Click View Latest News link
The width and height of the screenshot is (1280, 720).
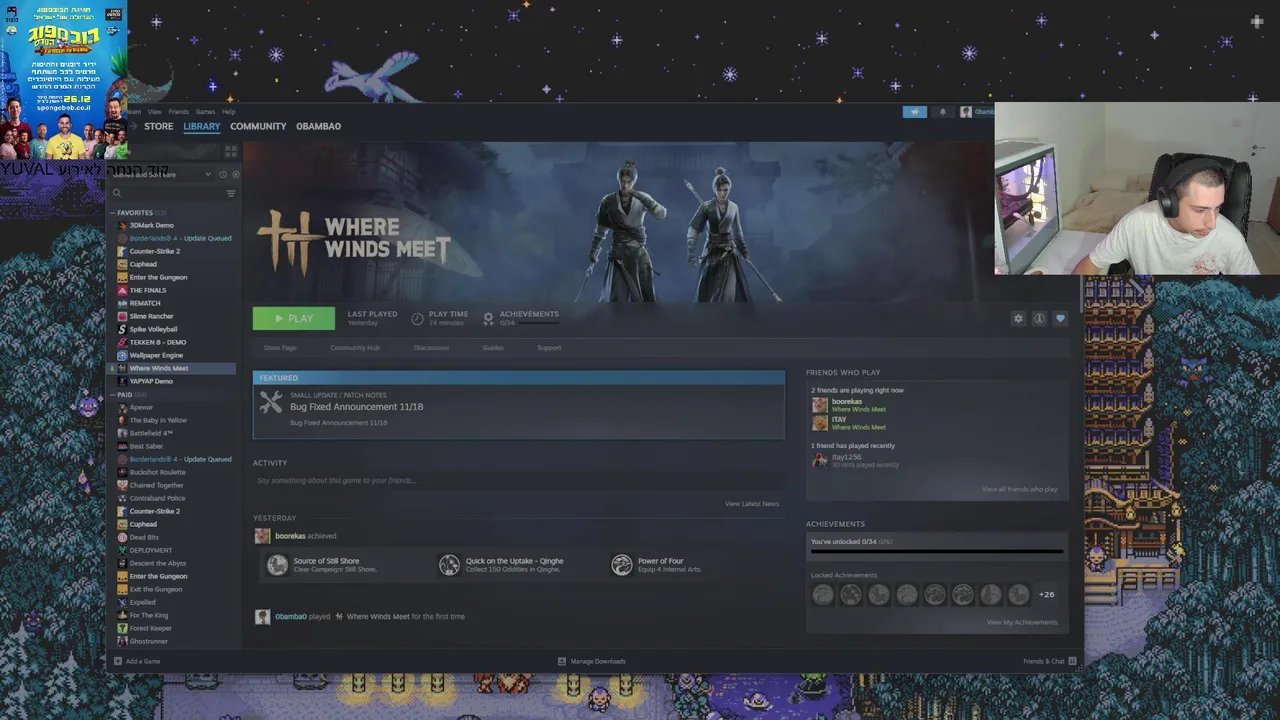coord(752,504)
